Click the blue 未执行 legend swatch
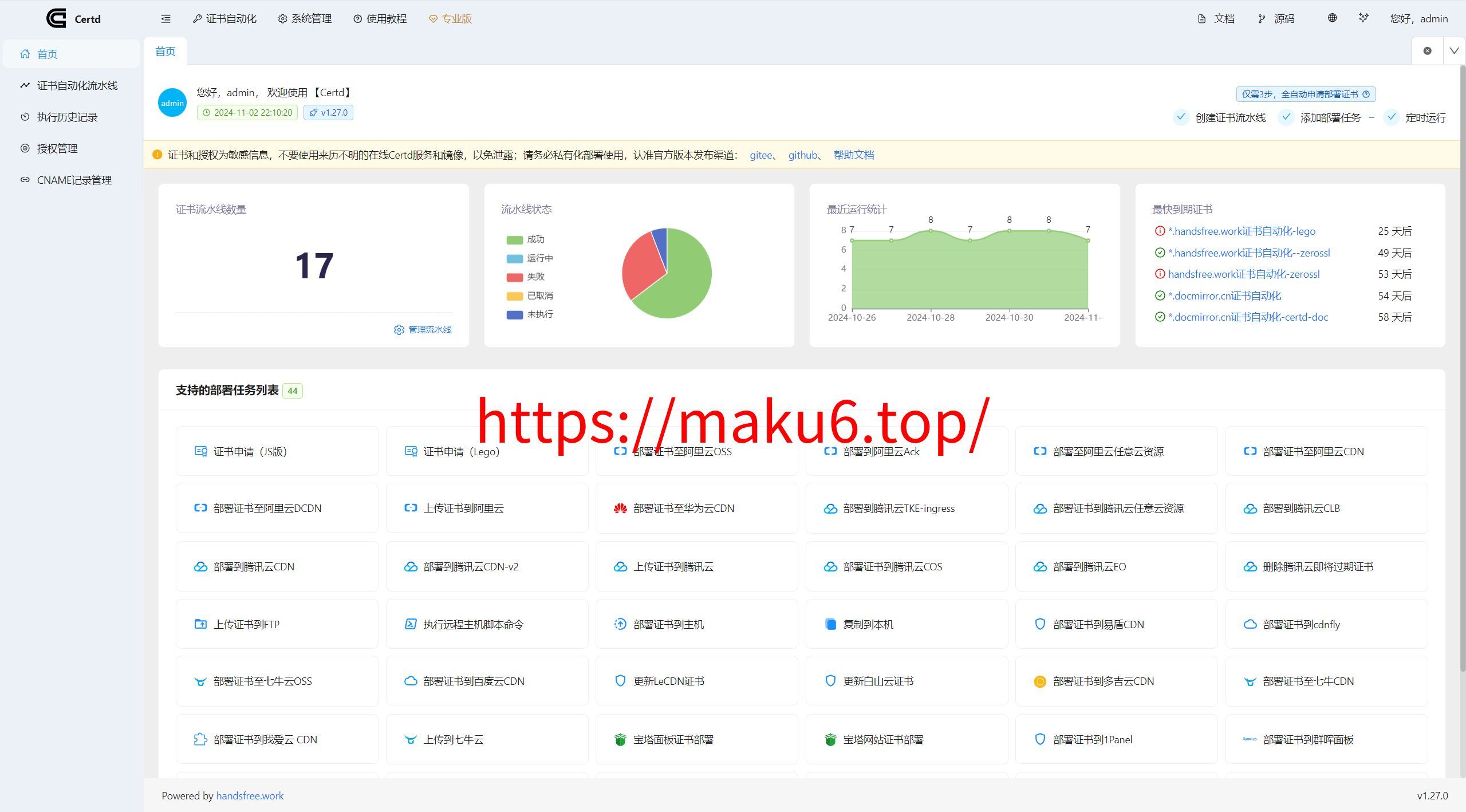Image resolution: width=1466 pixels, height=812 pixels. [x=514, y=314]
